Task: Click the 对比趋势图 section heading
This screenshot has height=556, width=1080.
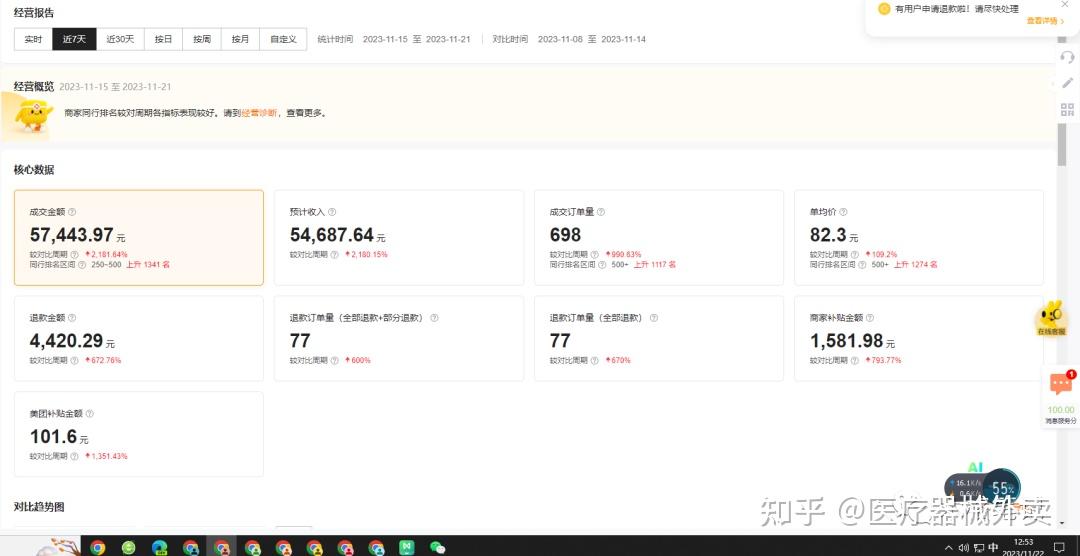Action: 39,507
